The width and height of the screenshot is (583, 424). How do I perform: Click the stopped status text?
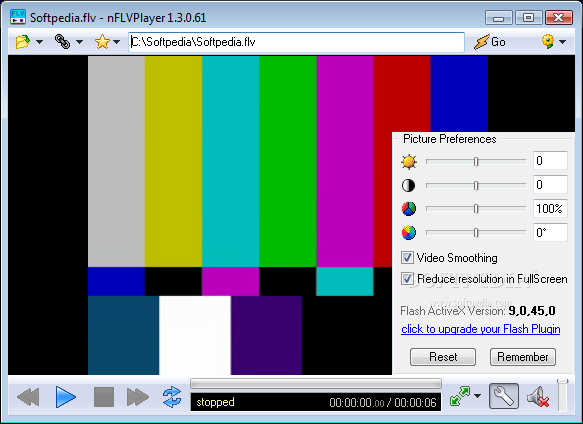tap(215, 402)
